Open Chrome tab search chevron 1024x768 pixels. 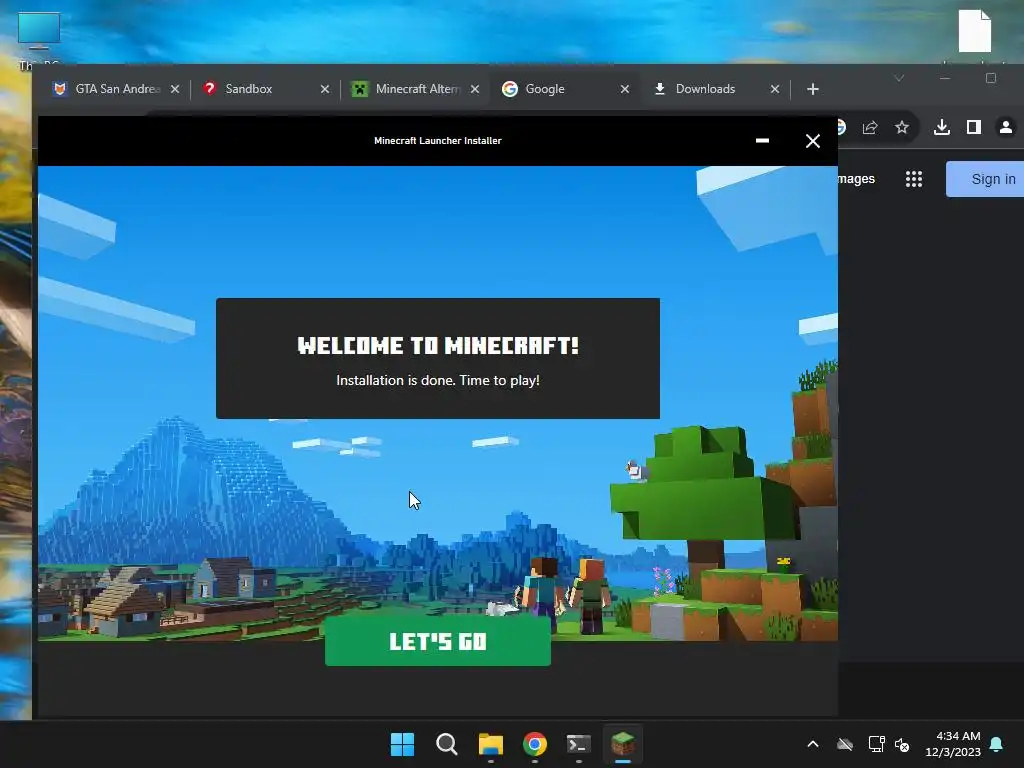click(x=899, y=78)
